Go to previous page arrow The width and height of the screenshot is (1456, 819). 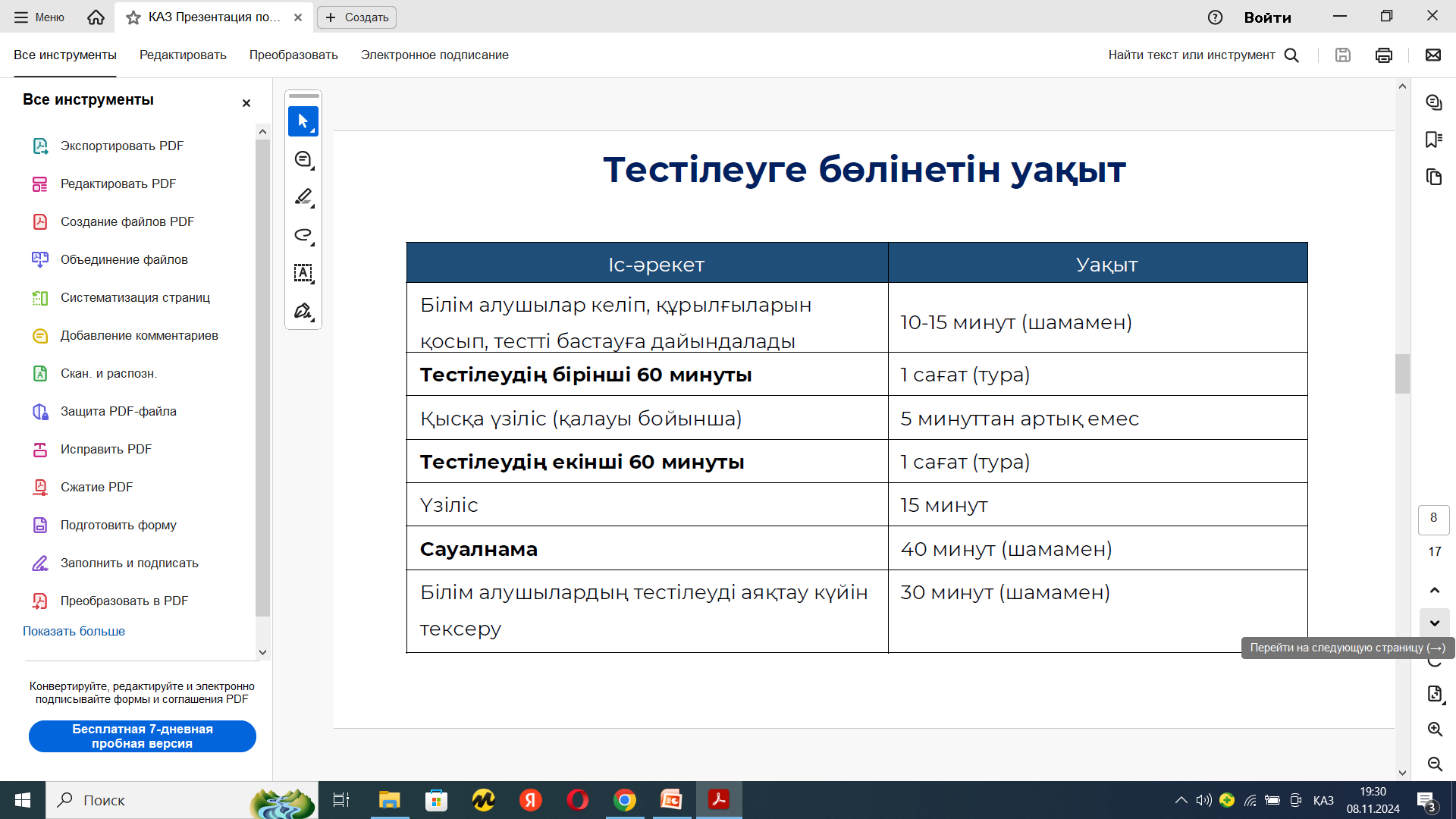click(x=1434, y=590)
